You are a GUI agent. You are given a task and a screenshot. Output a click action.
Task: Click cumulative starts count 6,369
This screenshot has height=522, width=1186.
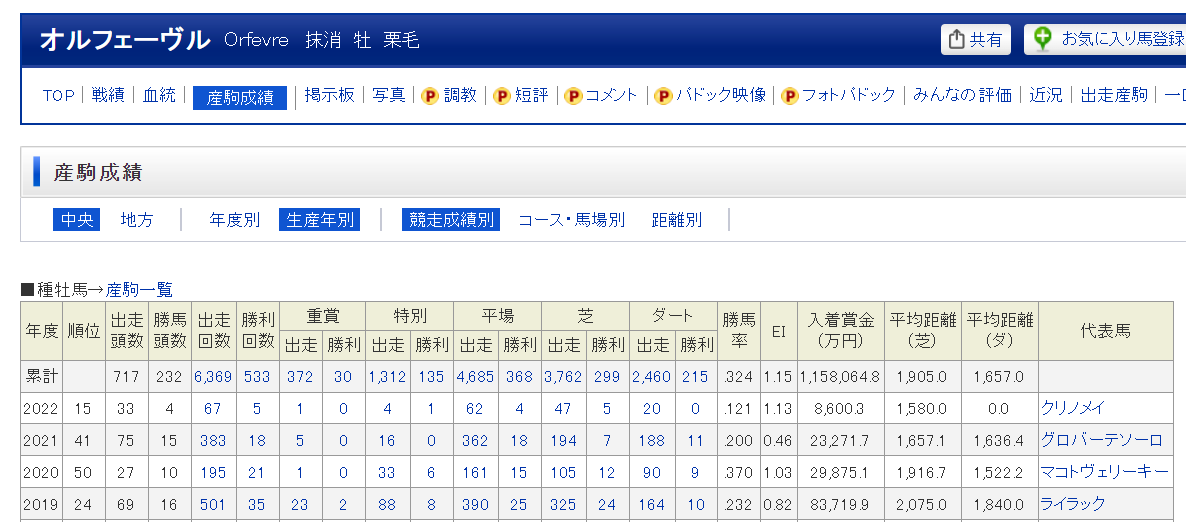pos(214,377)
